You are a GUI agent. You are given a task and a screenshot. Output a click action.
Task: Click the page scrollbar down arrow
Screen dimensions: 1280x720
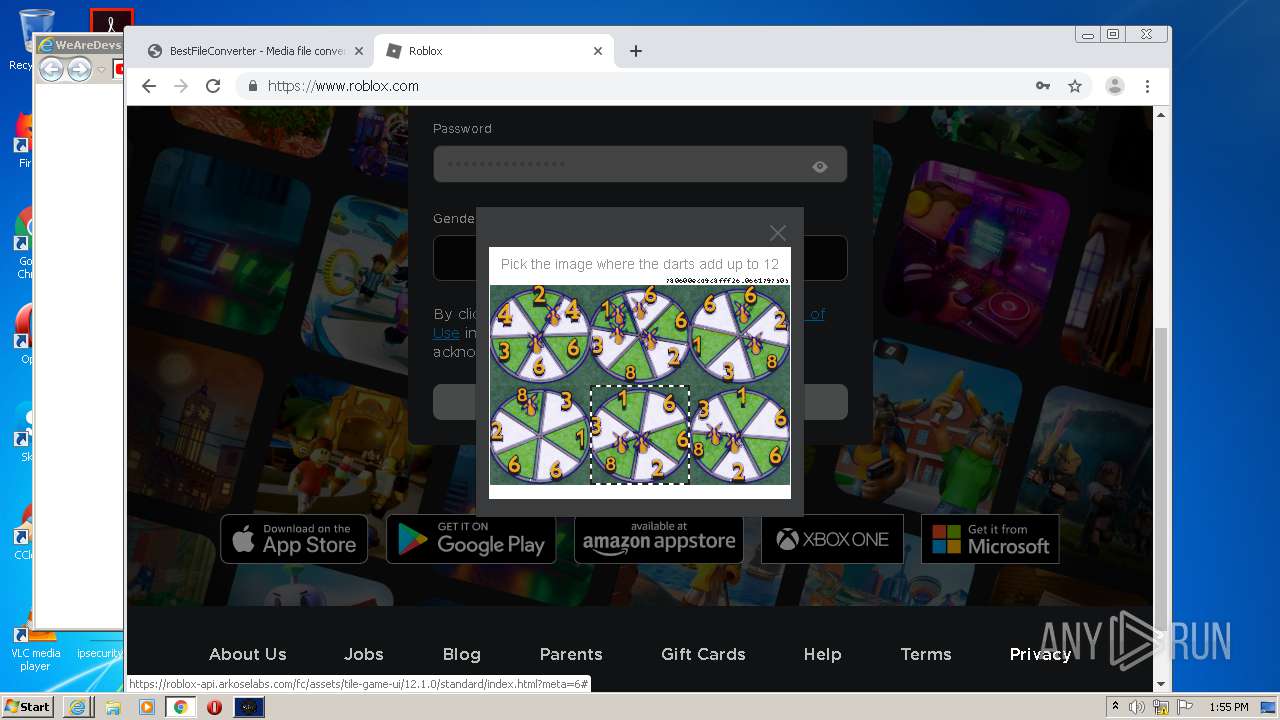1161,684
